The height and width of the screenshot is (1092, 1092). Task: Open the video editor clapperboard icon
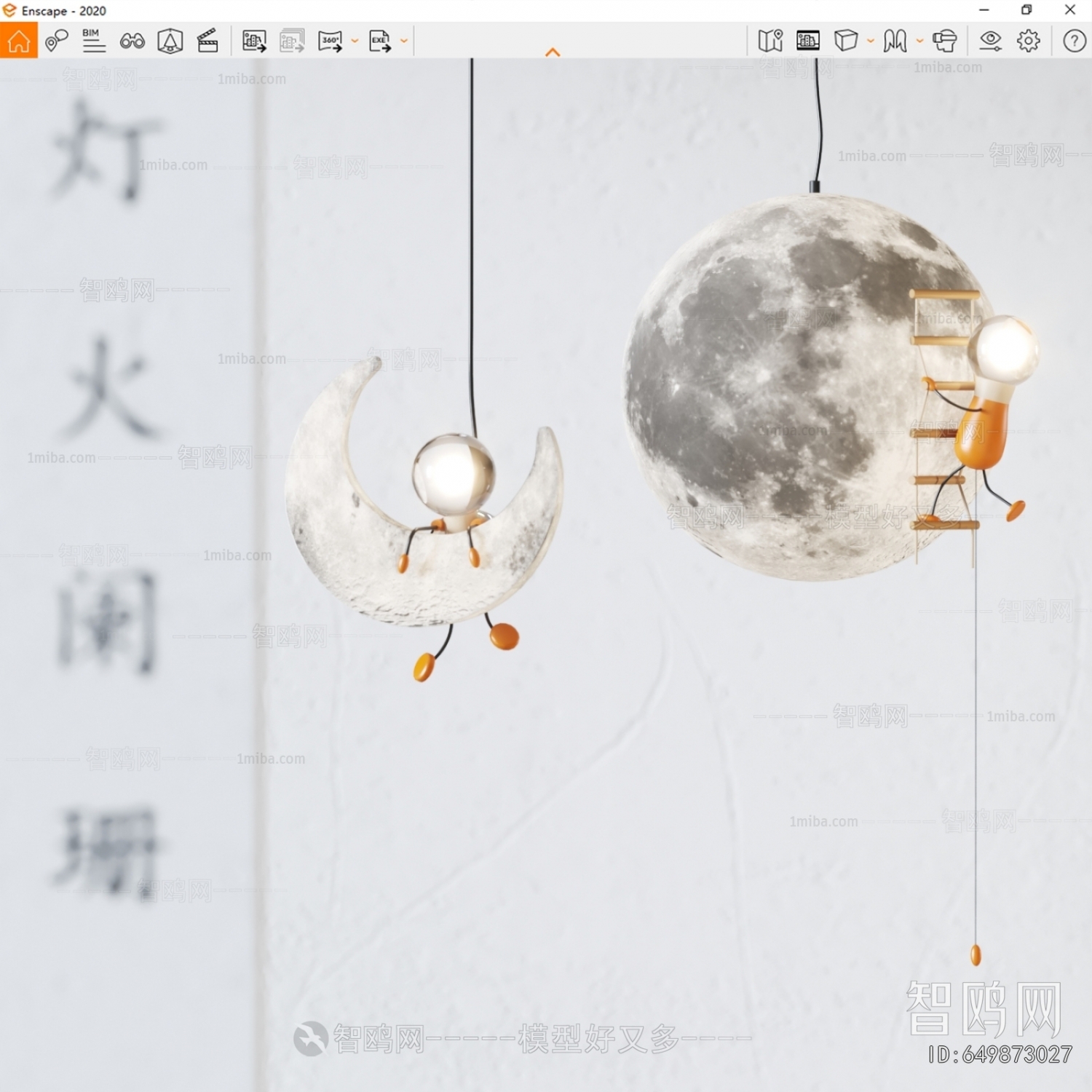(x=207, y=41)
